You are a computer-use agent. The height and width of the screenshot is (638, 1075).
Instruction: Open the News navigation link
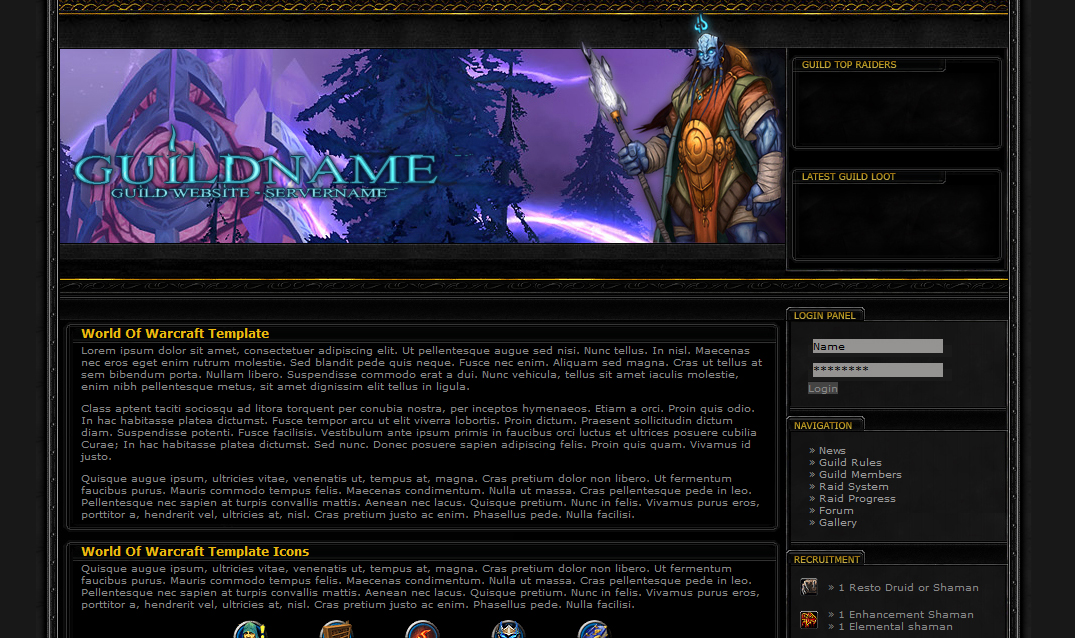832,450
